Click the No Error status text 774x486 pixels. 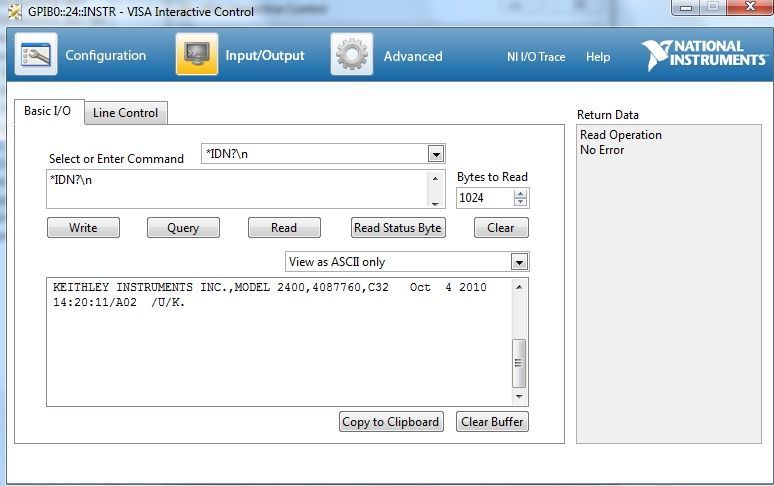pos(602,150)
